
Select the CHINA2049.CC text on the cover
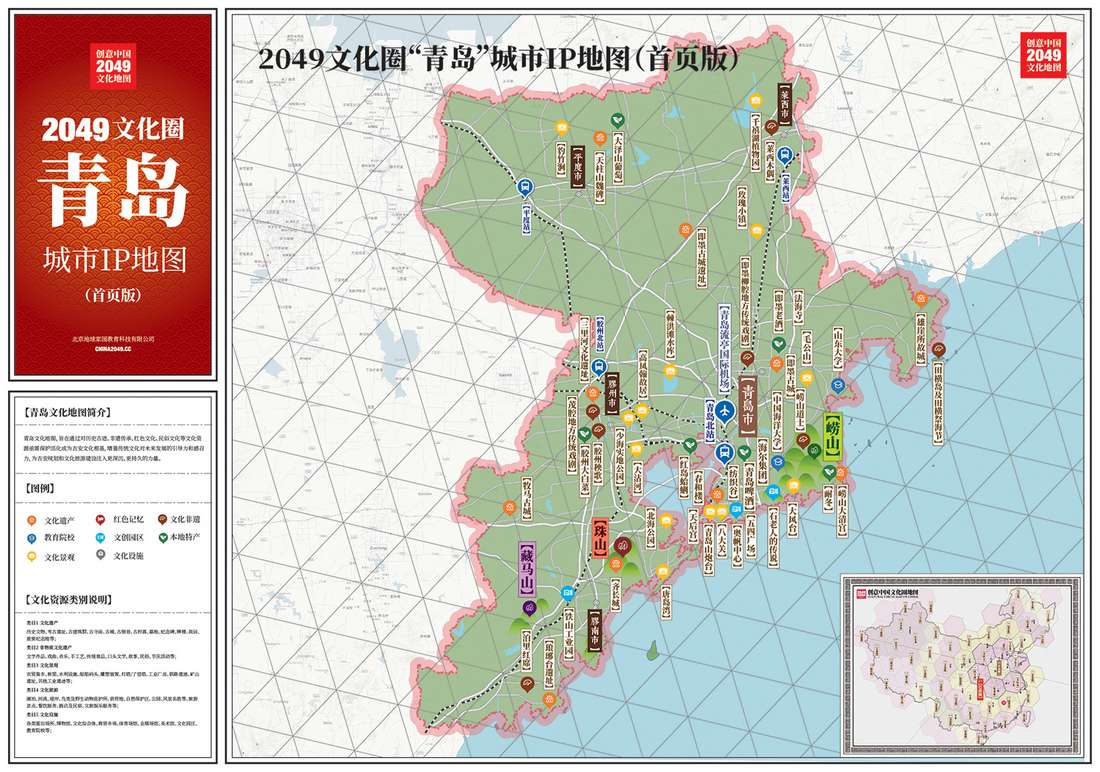(113, 348)
